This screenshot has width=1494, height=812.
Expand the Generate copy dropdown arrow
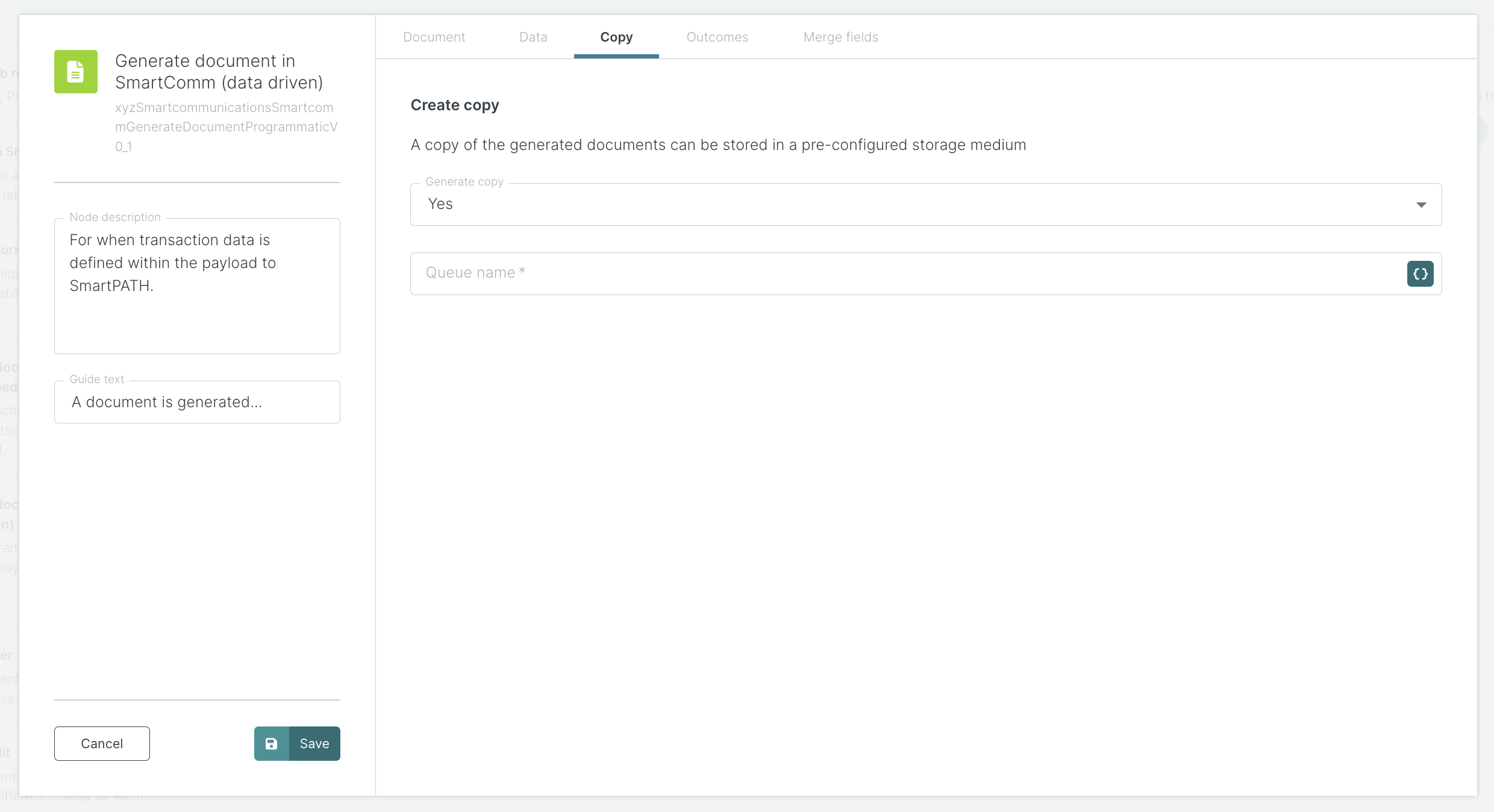[x=1421, y=205]
